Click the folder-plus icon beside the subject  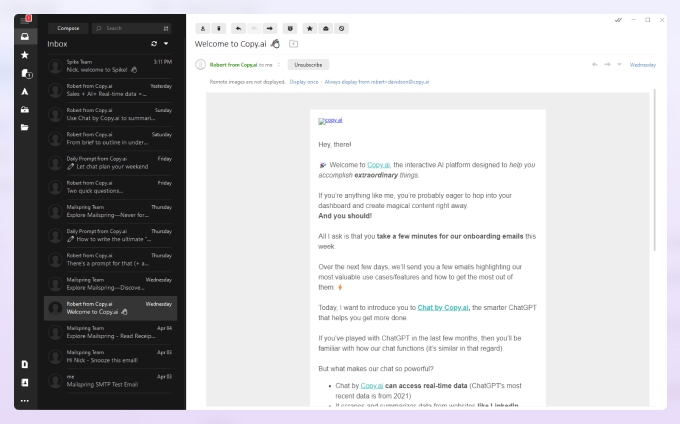click(294, 44)
